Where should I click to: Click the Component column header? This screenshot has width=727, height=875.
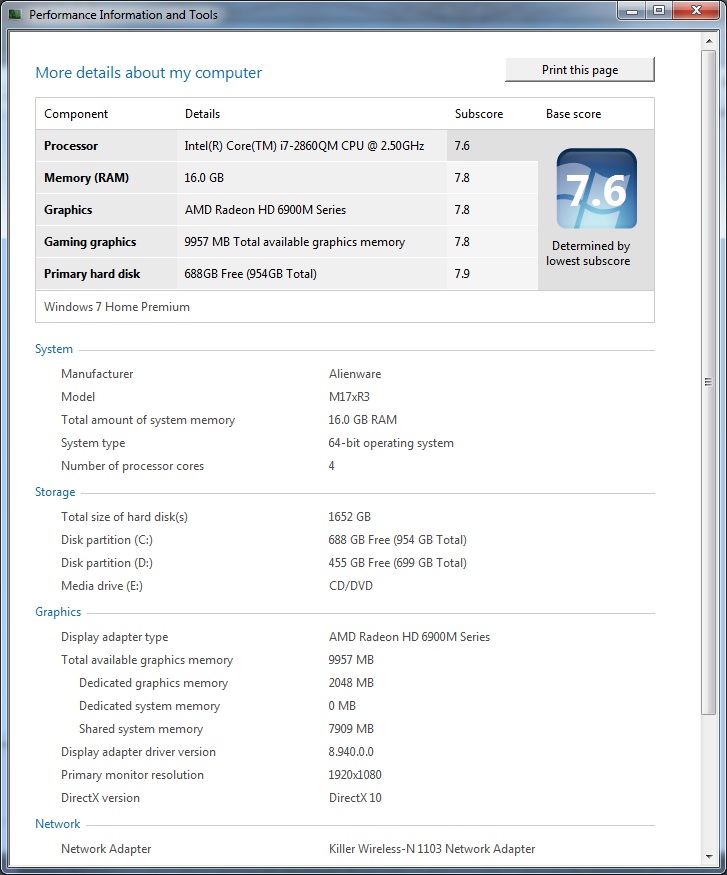[76, 114]
